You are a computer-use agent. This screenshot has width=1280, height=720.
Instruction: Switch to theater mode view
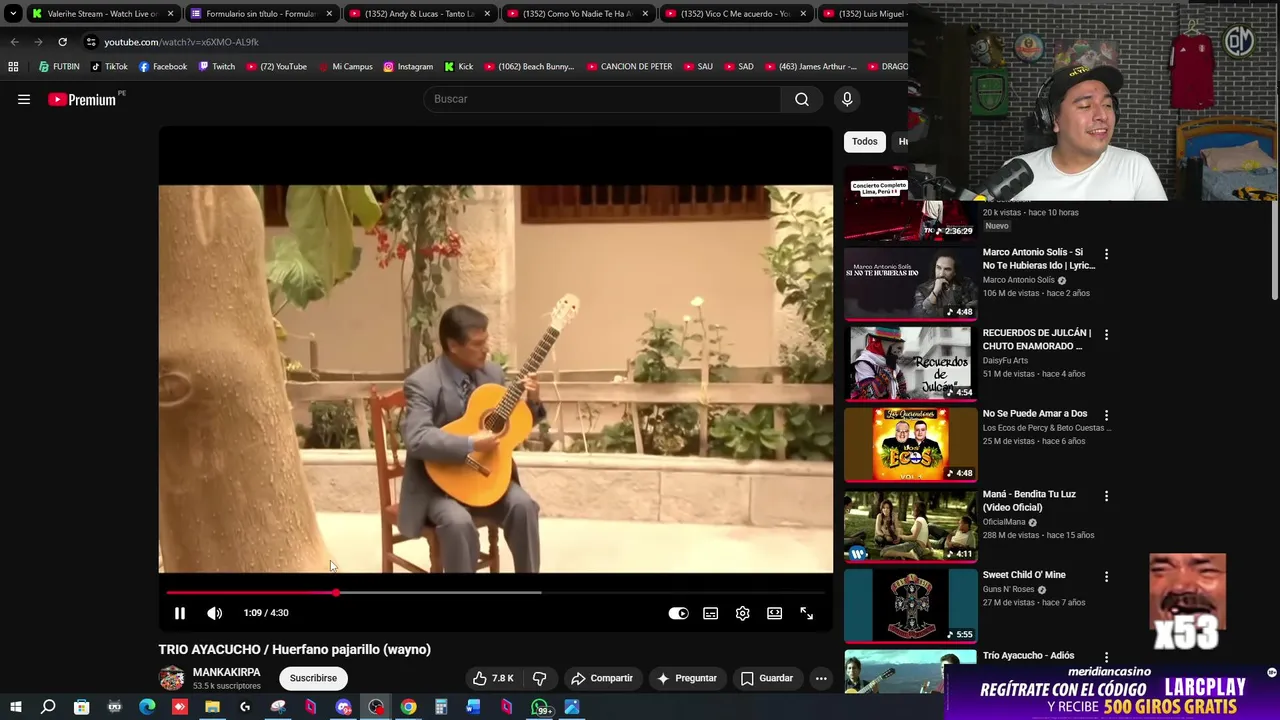tap(774, 613)
